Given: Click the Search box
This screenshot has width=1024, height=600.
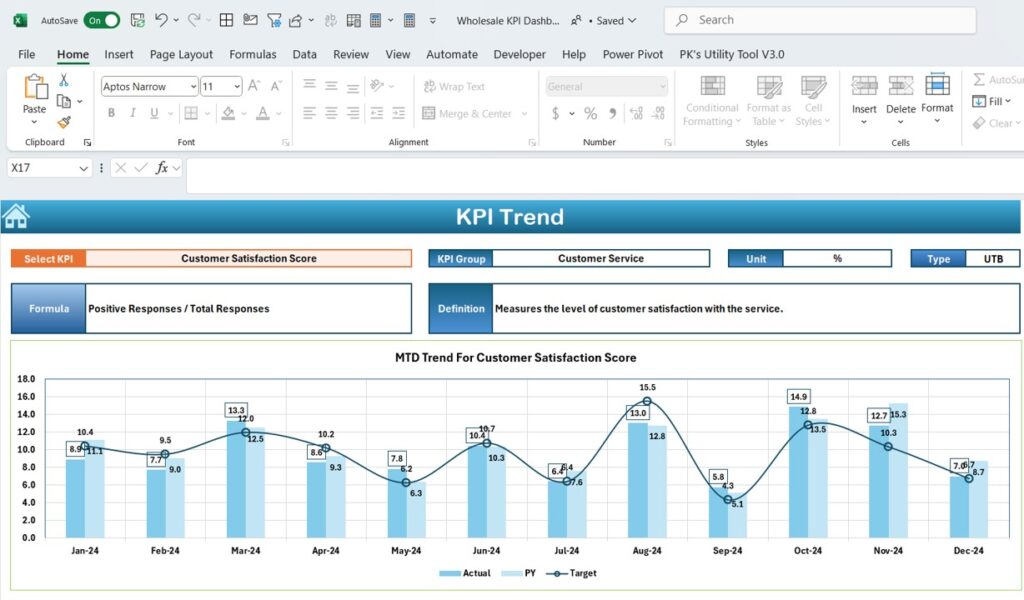Looking at the screenshot, I should (820, 20).
